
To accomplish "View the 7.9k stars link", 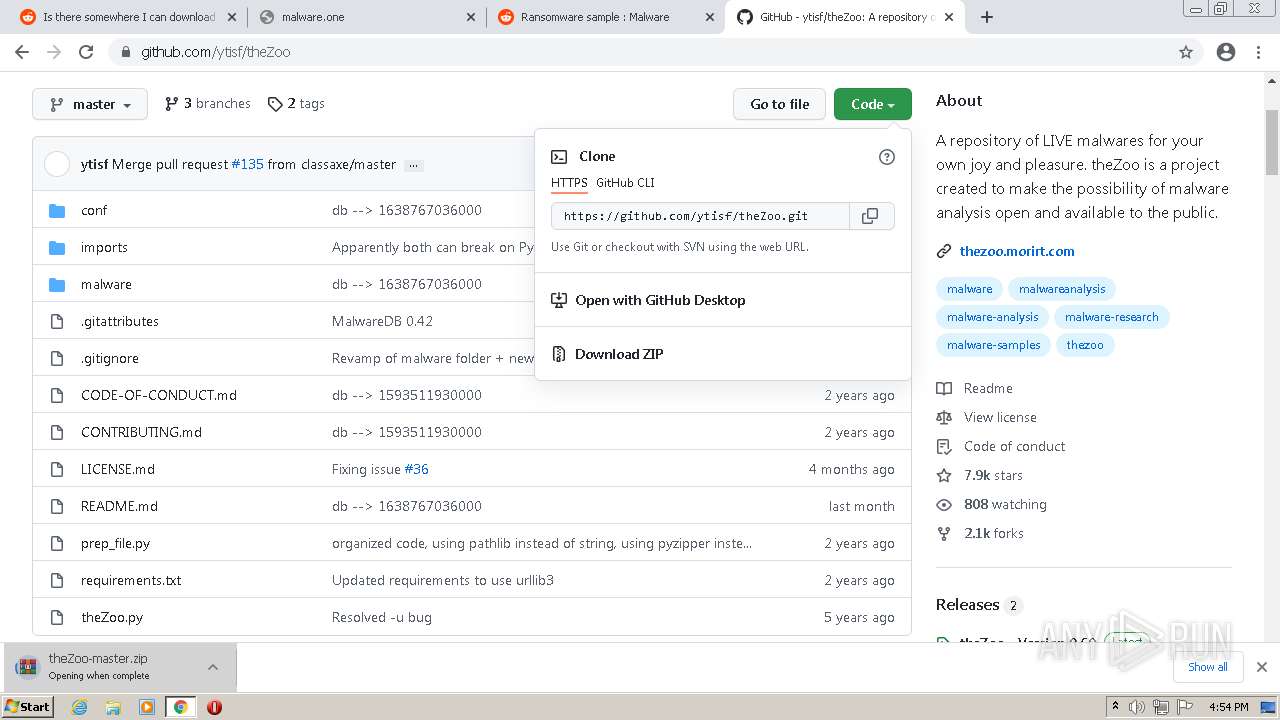I will 993,475.
